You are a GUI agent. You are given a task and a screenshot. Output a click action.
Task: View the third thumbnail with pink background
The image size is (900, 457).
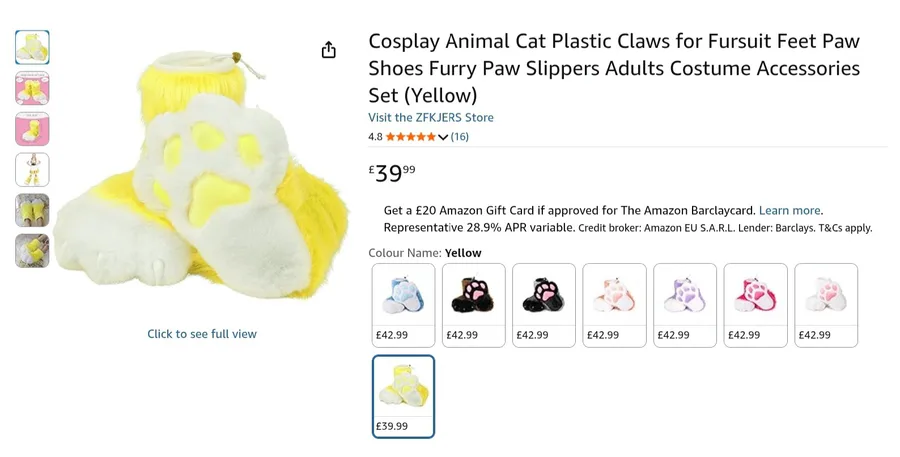pyautogui.click(x=32, y=129)
